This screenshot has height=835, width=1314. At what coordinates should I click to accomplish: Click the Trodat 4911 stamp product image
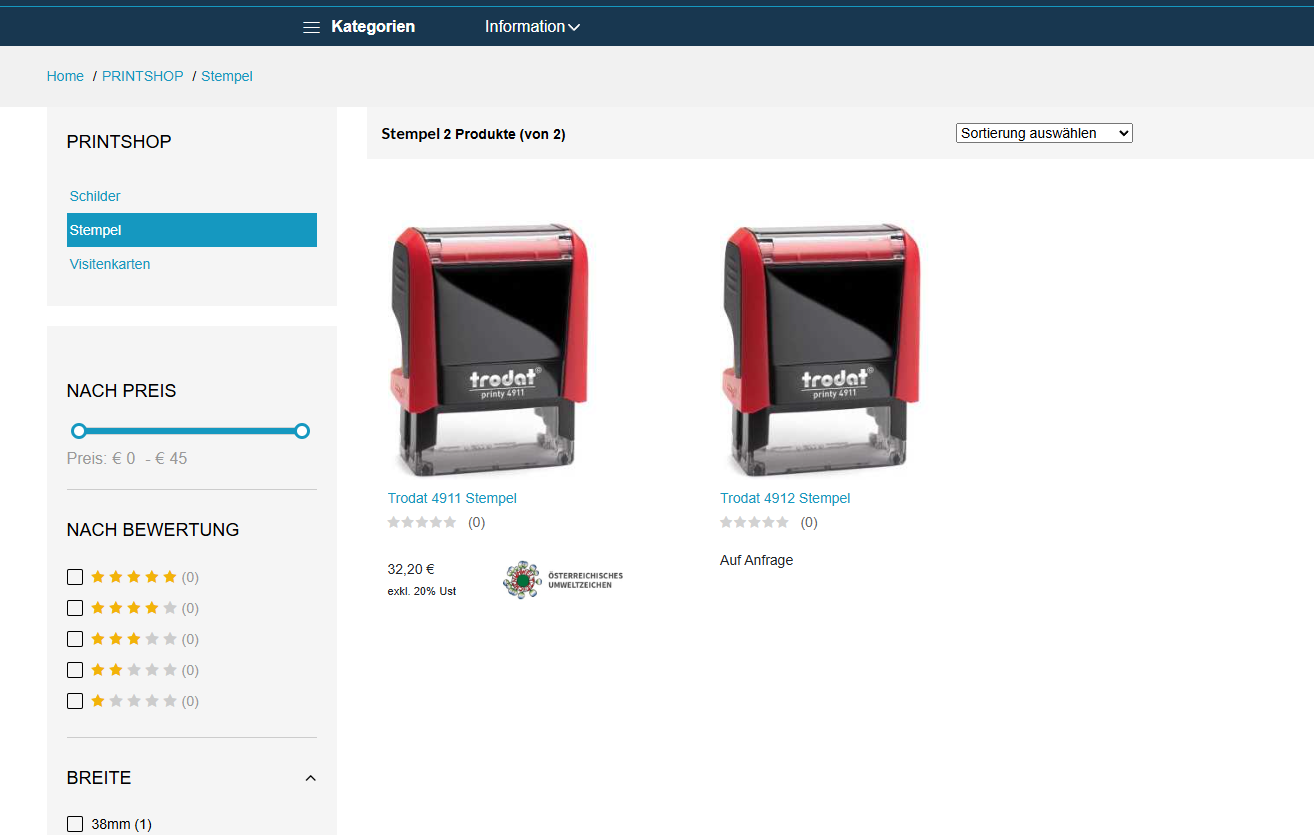click(x=488, y=351)
